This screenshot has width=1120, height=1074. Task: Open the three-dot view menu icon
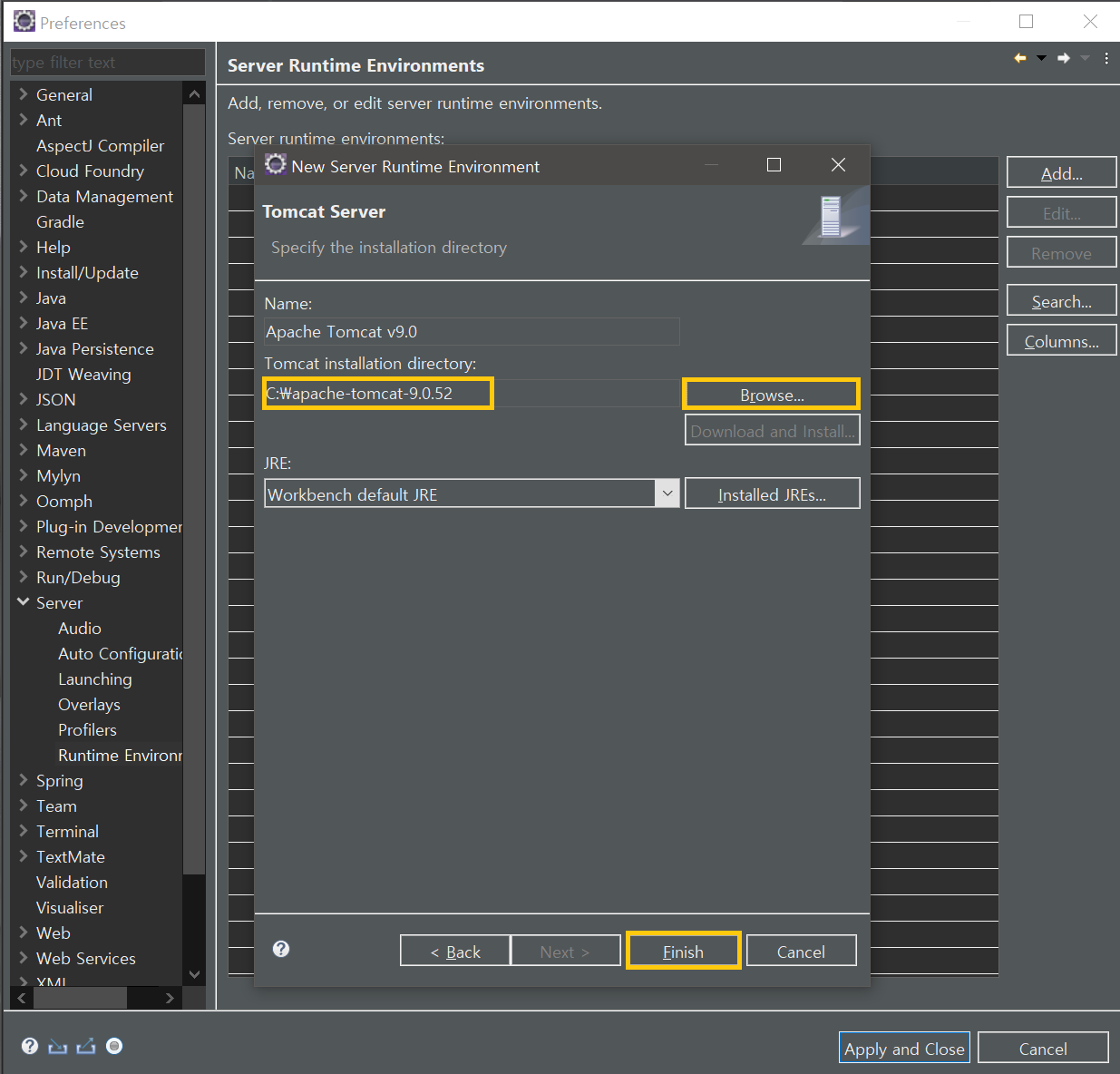click(x=1106, y=58)
